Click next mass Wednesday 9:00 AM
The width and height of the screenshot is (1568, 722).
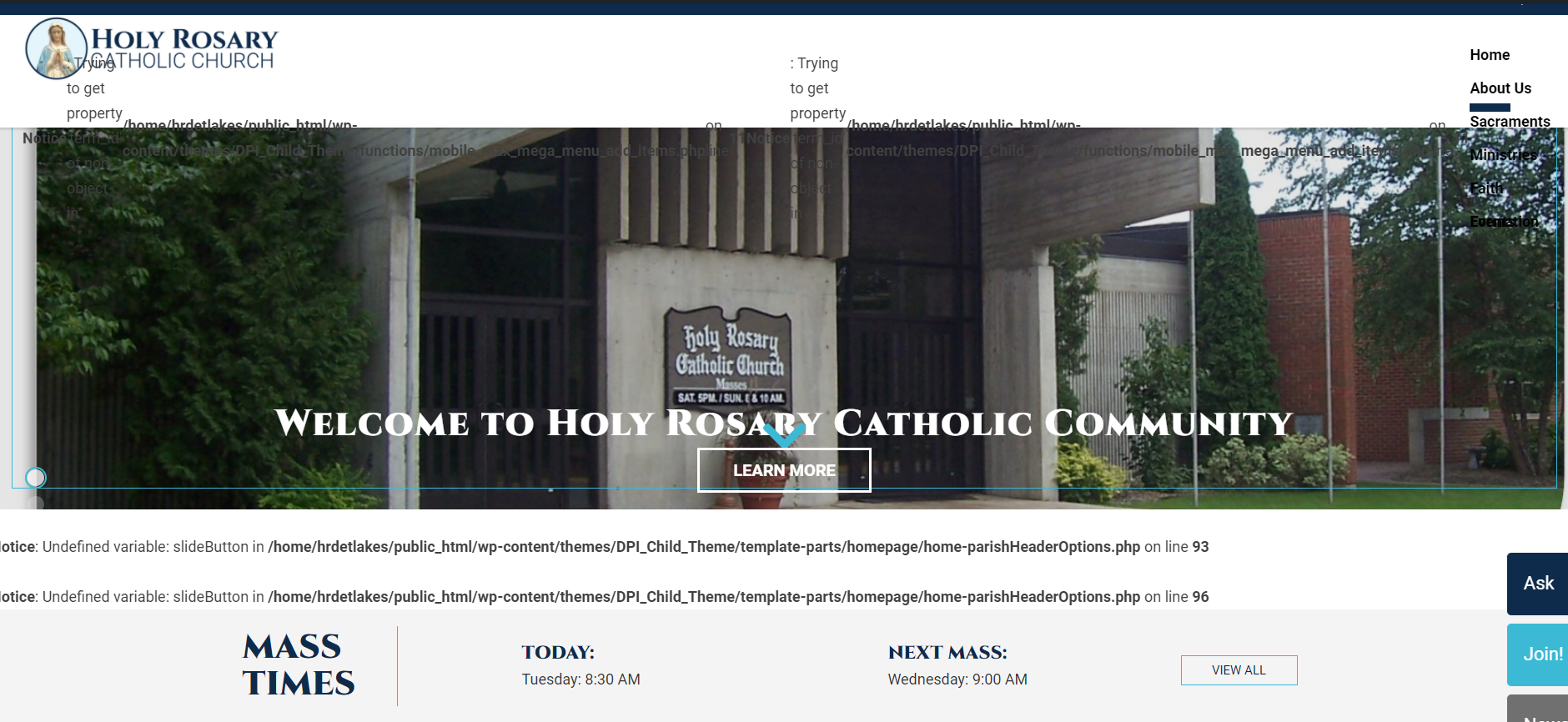click(x=957, y=679)
